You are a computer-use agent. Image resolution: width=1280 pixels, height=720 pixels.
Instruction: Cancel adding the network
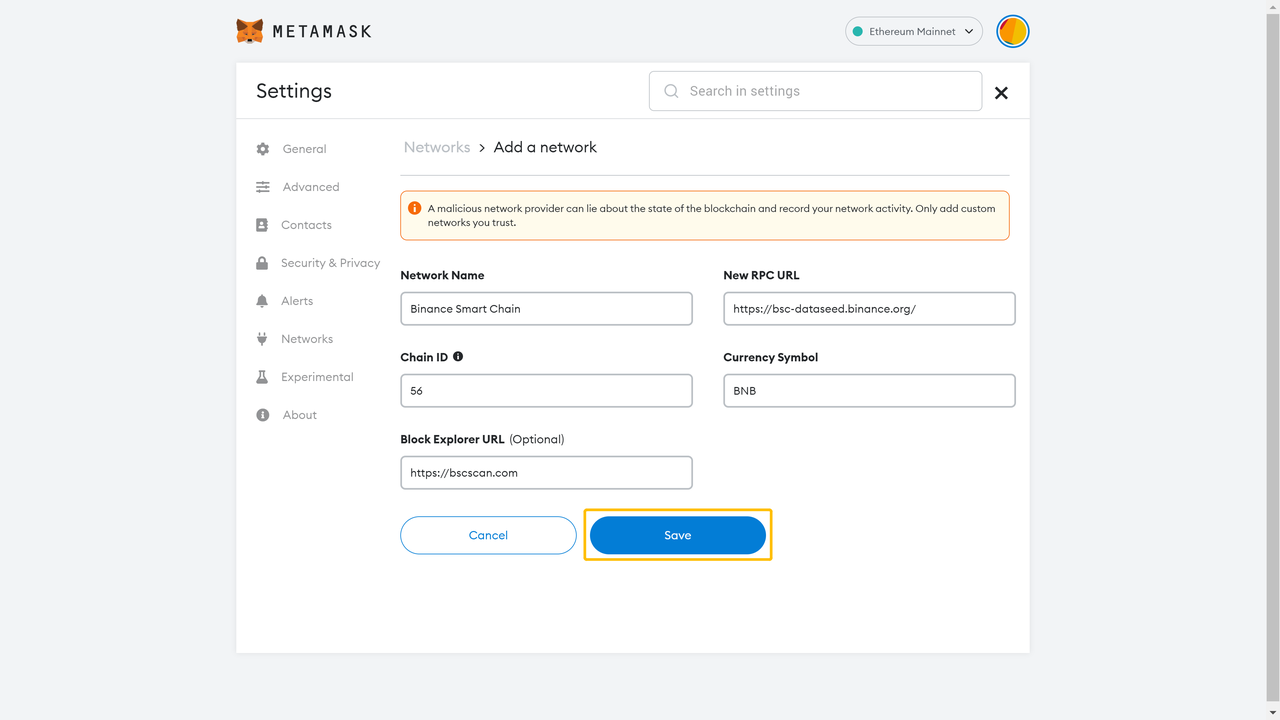tap(488, 535)
